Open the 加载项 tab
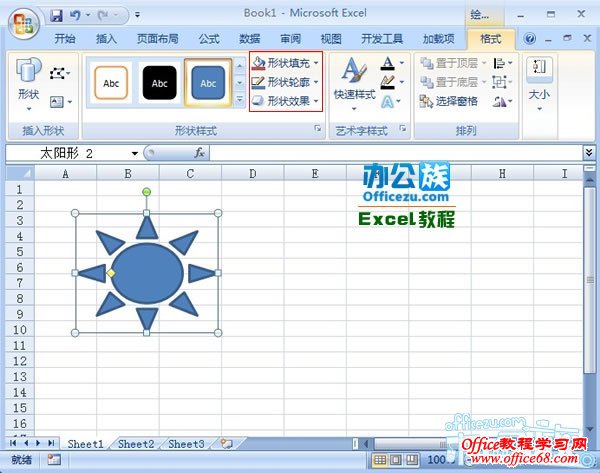600x473 pixels. point(439,39)
